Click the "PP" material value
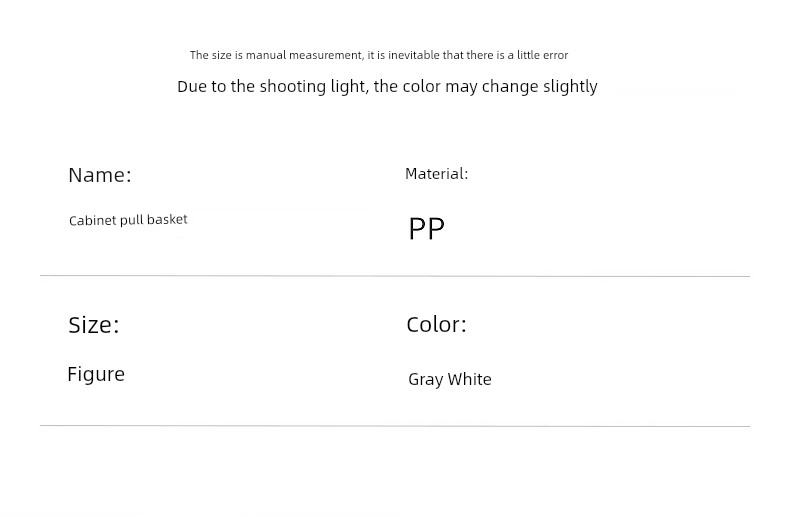 pyautogui.click(x=426, y=229)
